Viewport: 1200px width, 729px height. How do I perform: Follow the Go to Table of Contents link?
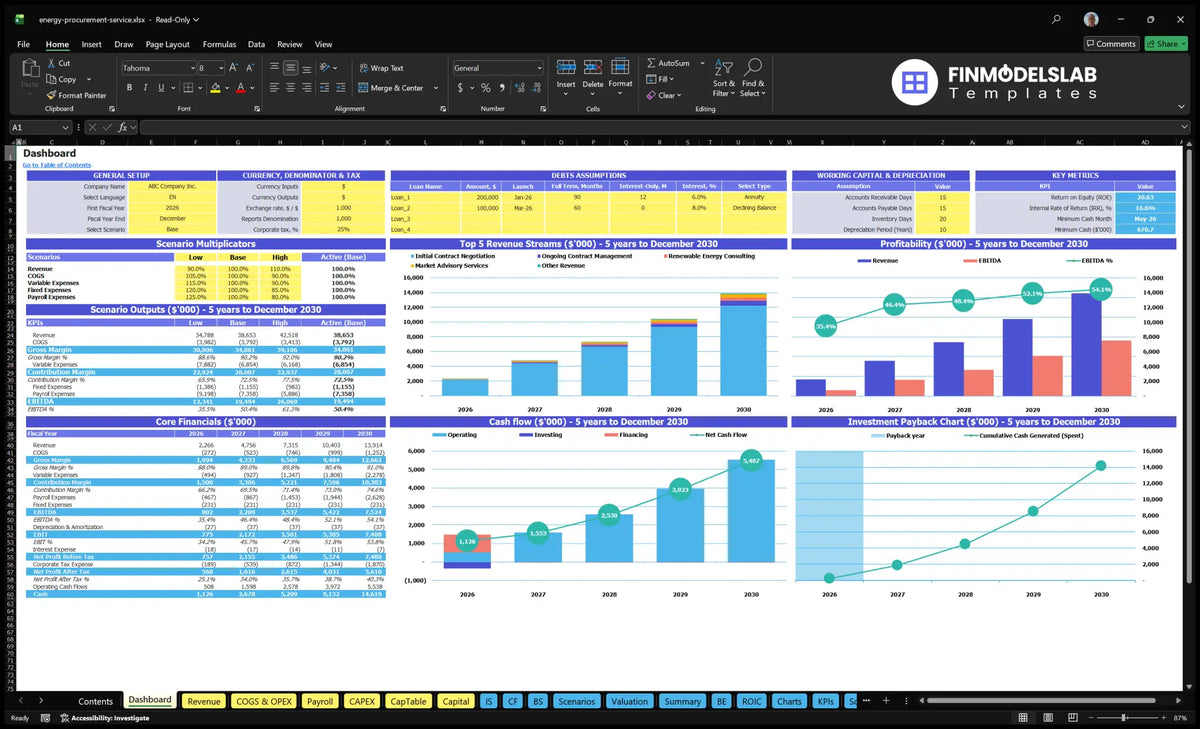click(x=57, y=165)
